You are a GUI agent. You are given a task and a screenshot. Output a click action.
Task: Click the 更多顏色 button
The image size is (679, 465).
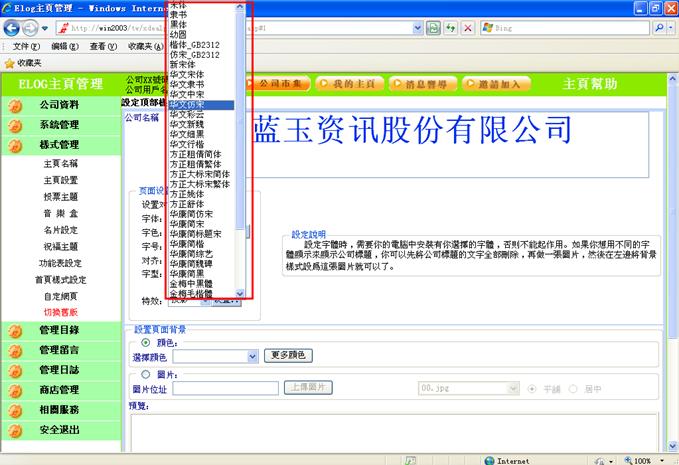290,355
